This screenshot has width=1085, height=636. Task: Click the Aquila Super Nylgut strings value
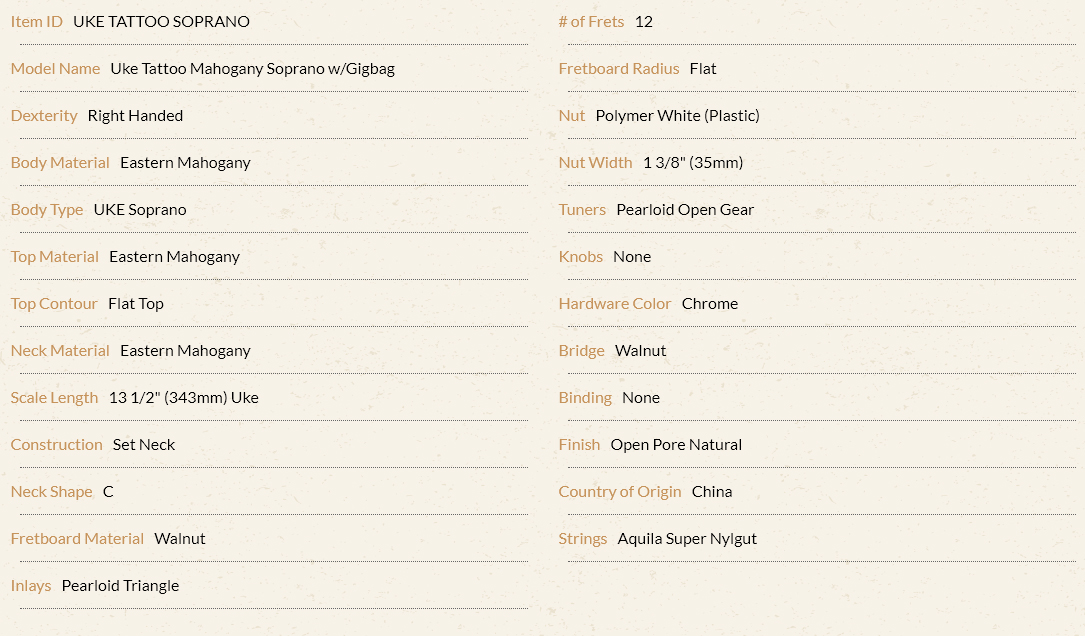coord(687,538)
